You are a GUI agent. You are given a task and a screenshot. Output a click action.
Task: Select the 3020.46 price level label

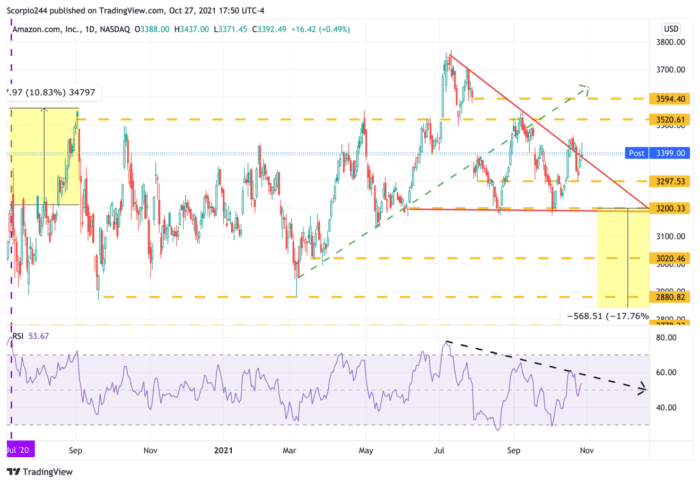click(x=665, y=258)
